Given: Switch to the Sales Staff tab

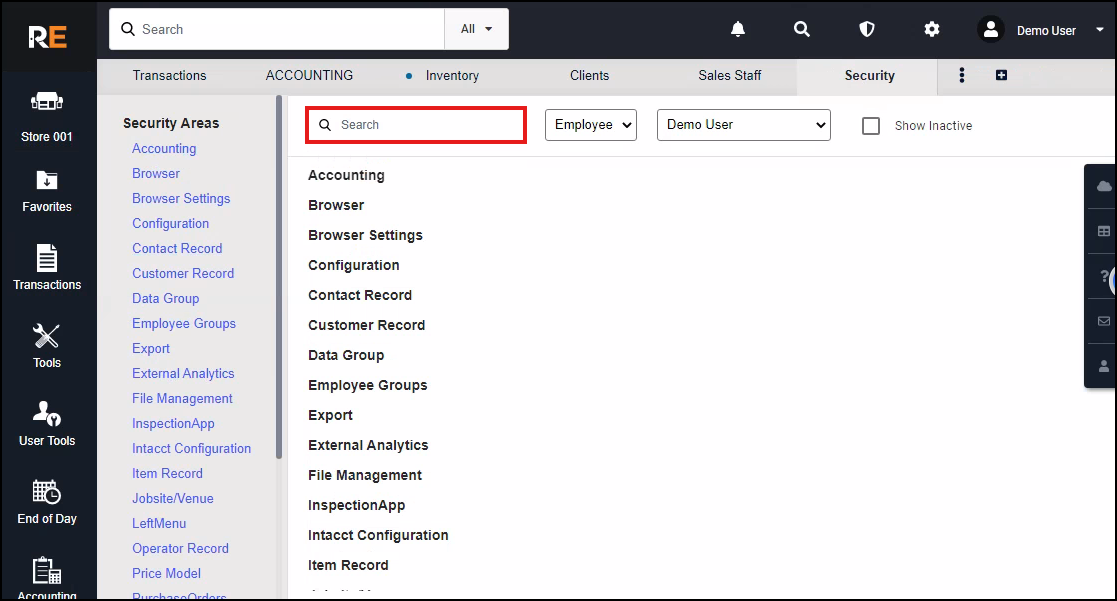Looking at the screenshot, I should pyautogui.click(x=729, y=76).
